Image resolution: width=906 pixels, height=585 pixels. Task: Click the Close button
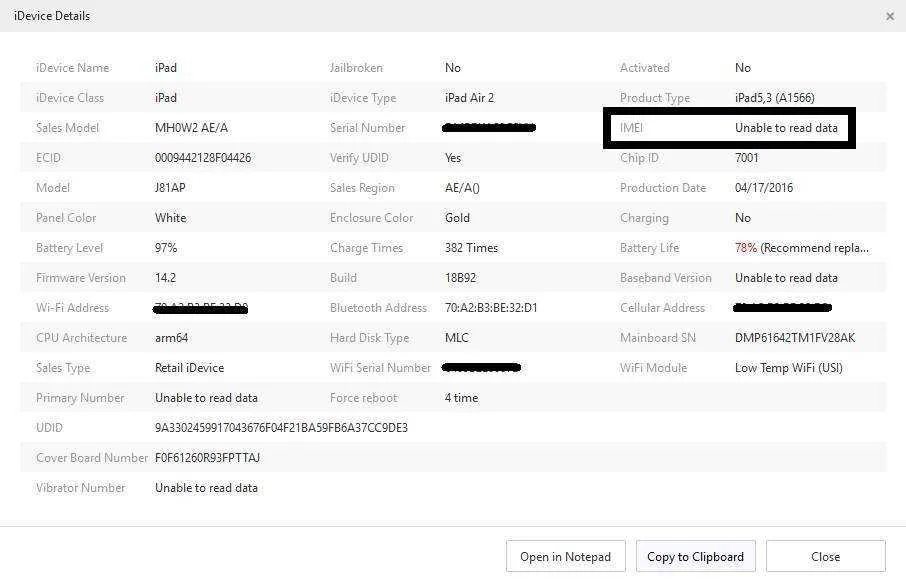pos(826,557)
